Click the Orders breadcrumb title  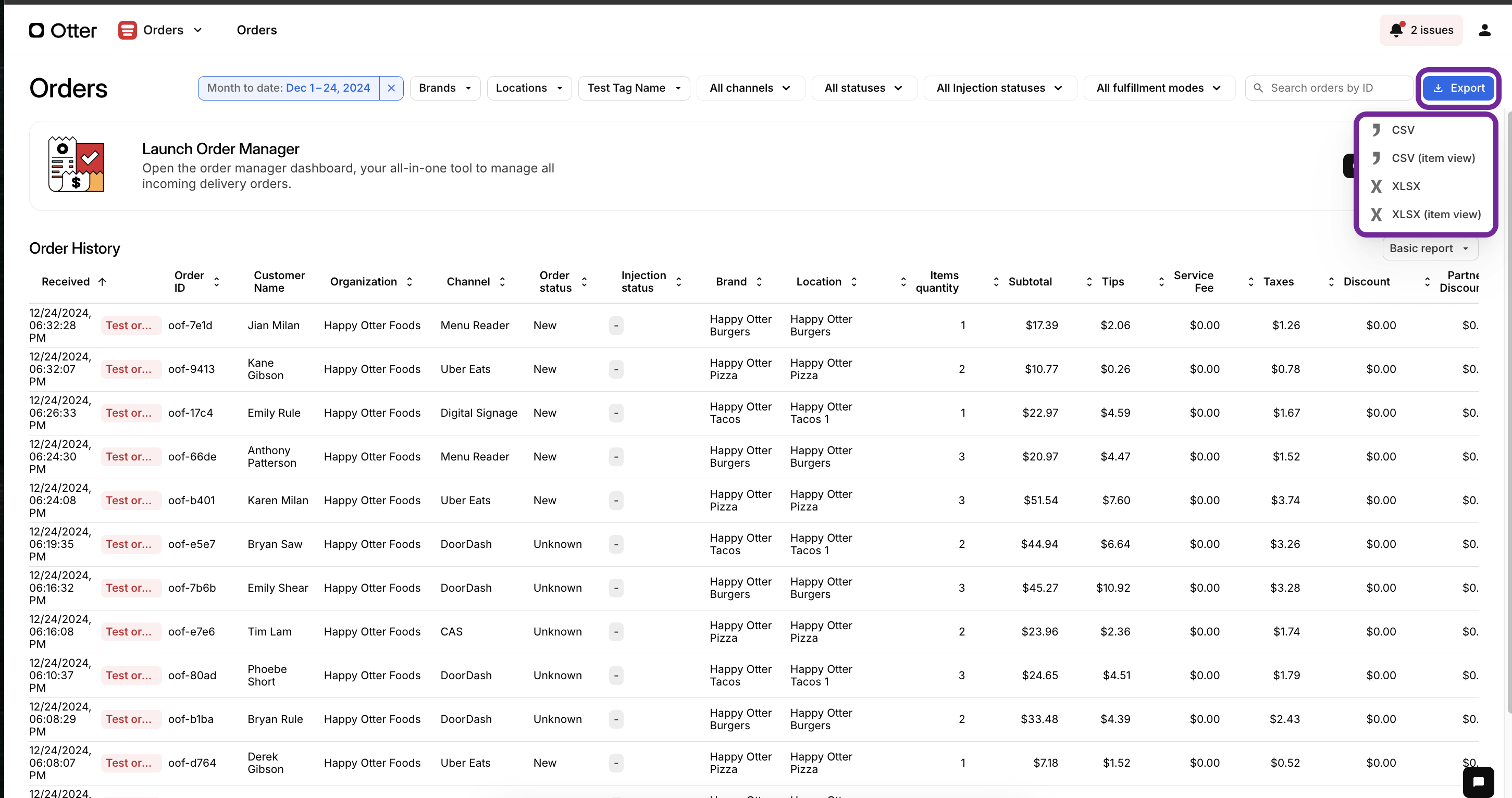point(256,30)
